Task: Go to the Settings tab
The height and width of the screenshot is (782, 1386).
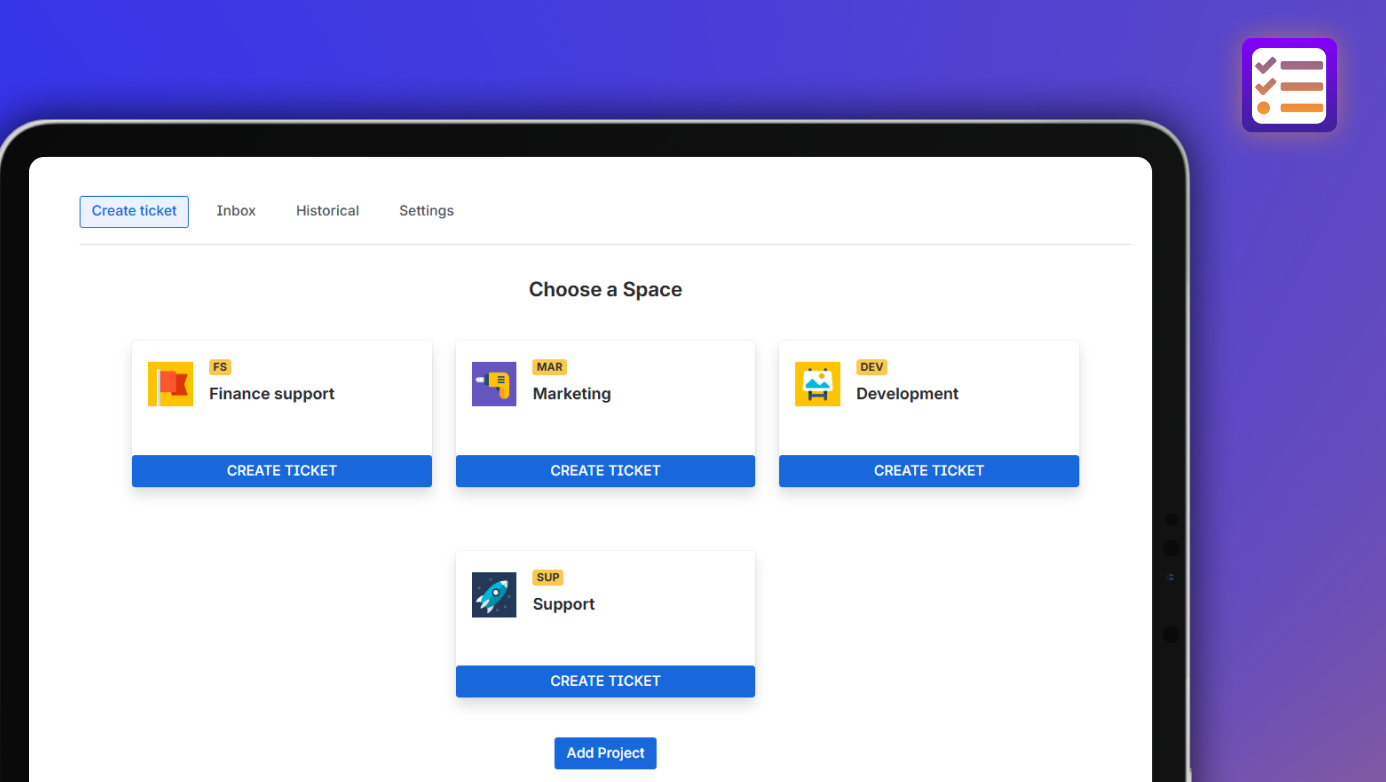Action: pos(426,211)
